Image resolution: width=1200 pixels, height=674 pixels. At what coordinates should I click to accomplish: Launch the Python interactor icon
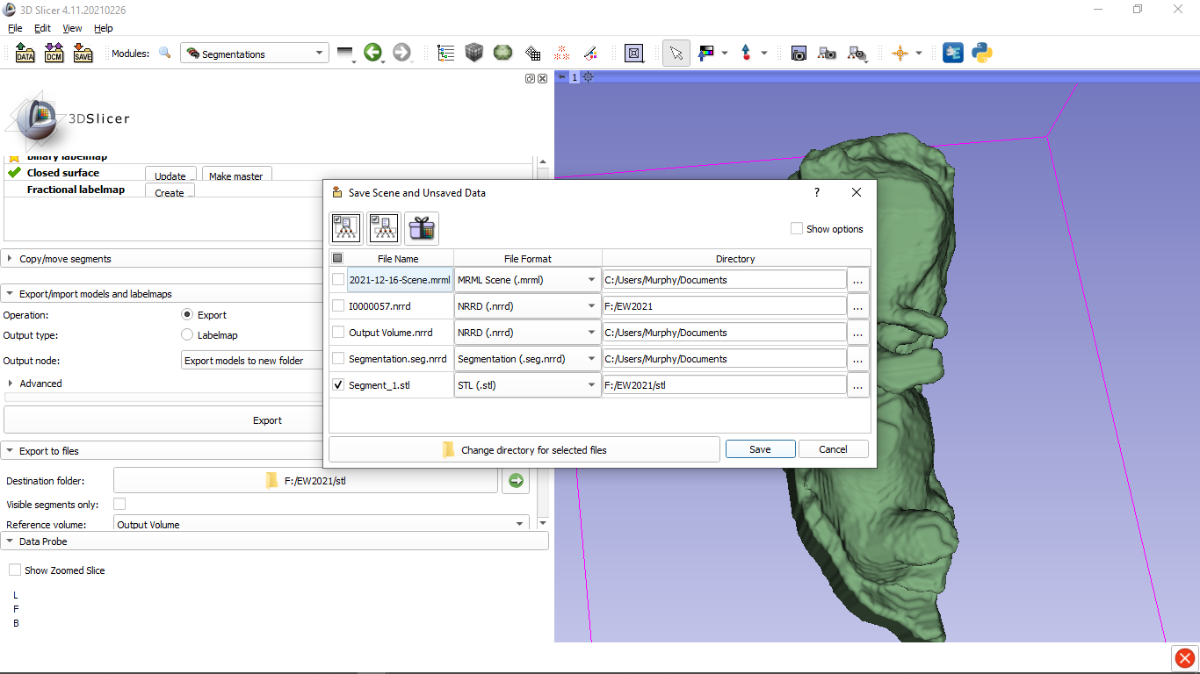[x=981, y=52]
